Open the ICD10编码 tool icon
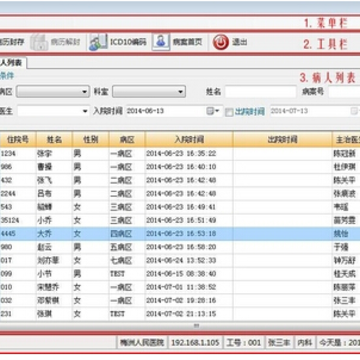360x360 pixels. [98, 42]
